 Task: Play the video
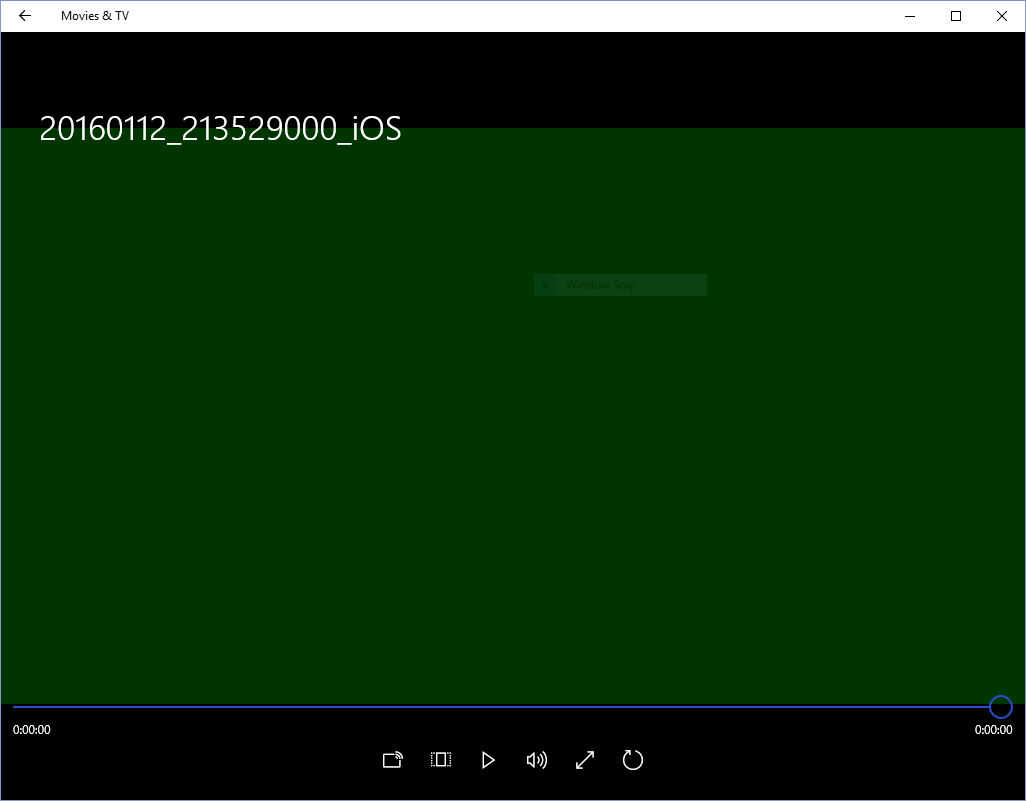pyautogui.click(x=488, y=760)
